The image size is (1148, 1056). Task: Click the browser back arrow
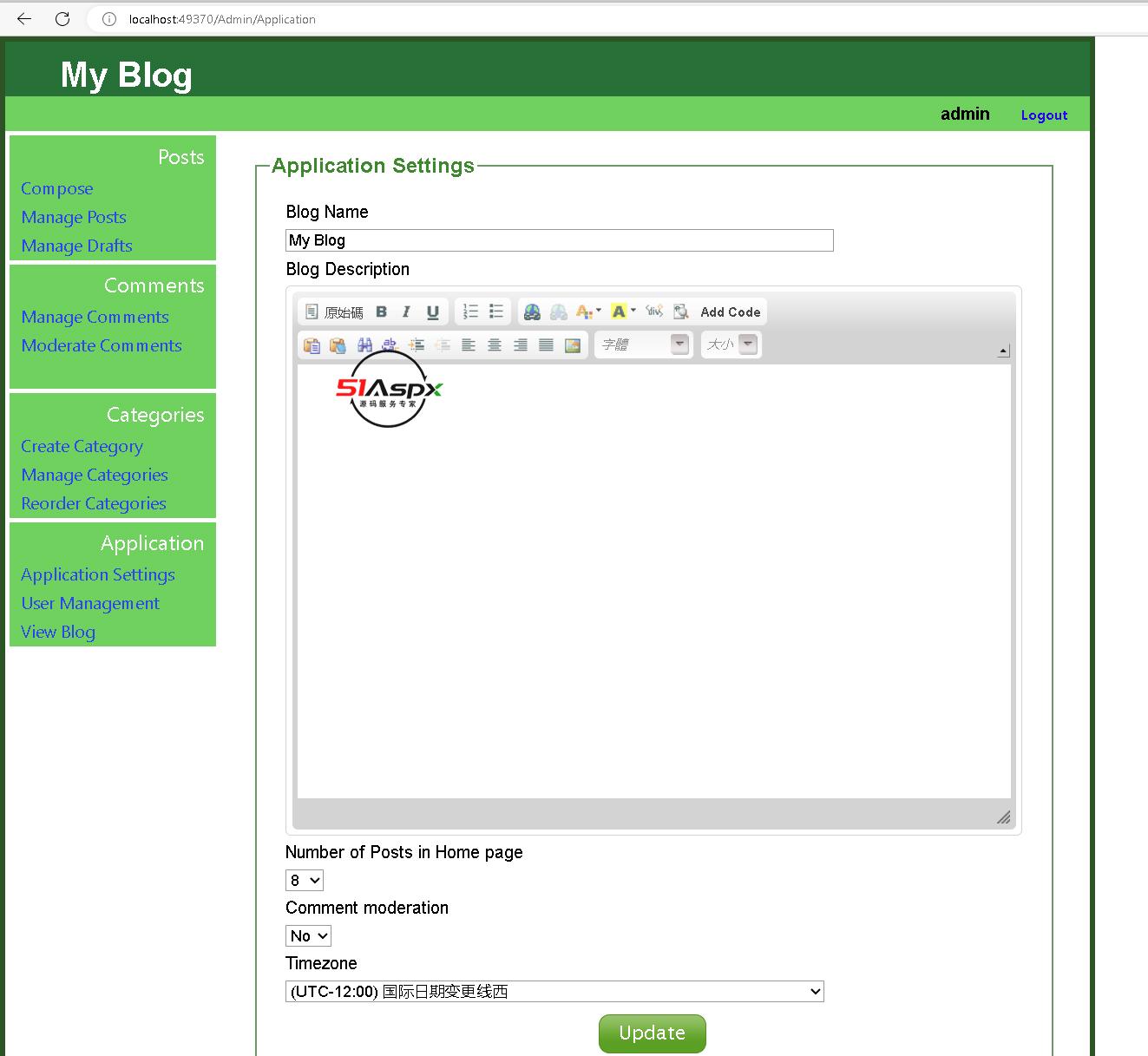[x=24, y=19]
